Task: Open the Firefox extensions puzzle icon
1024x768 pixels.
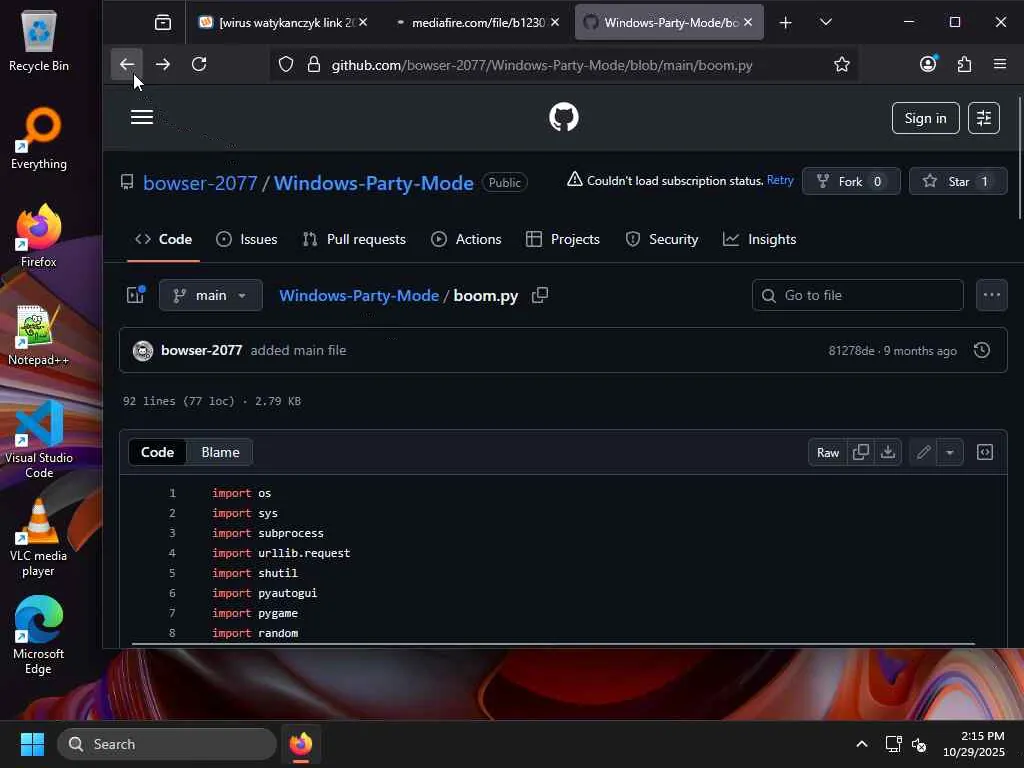Action: click(x=964, y=64)
